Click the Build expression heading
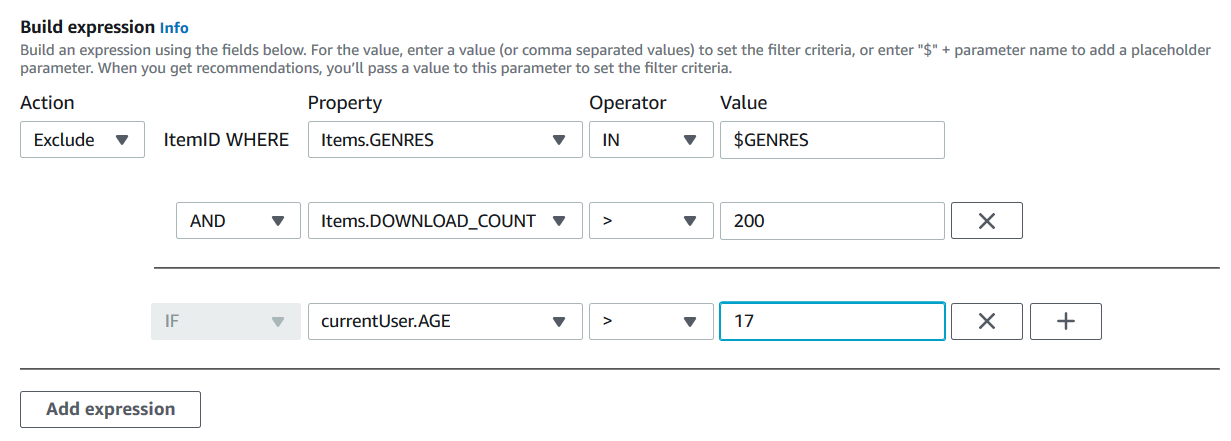Screen dimensions: 1231x441 pos(87,27)
